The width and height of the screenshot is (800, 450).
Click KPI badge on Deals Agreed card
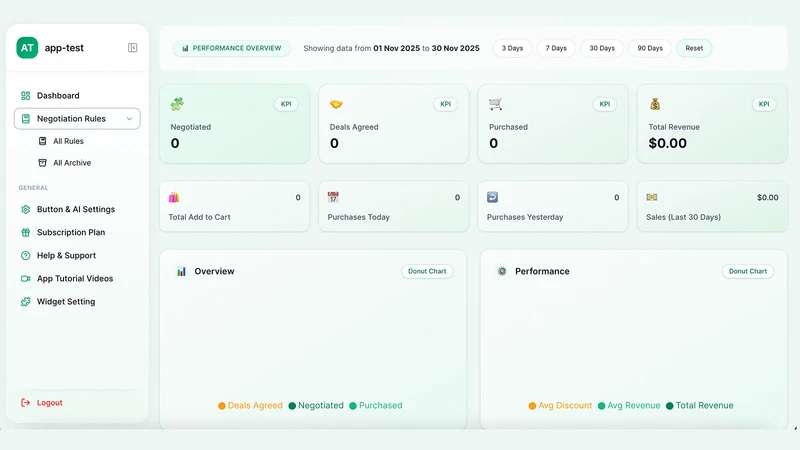point(445,104)
